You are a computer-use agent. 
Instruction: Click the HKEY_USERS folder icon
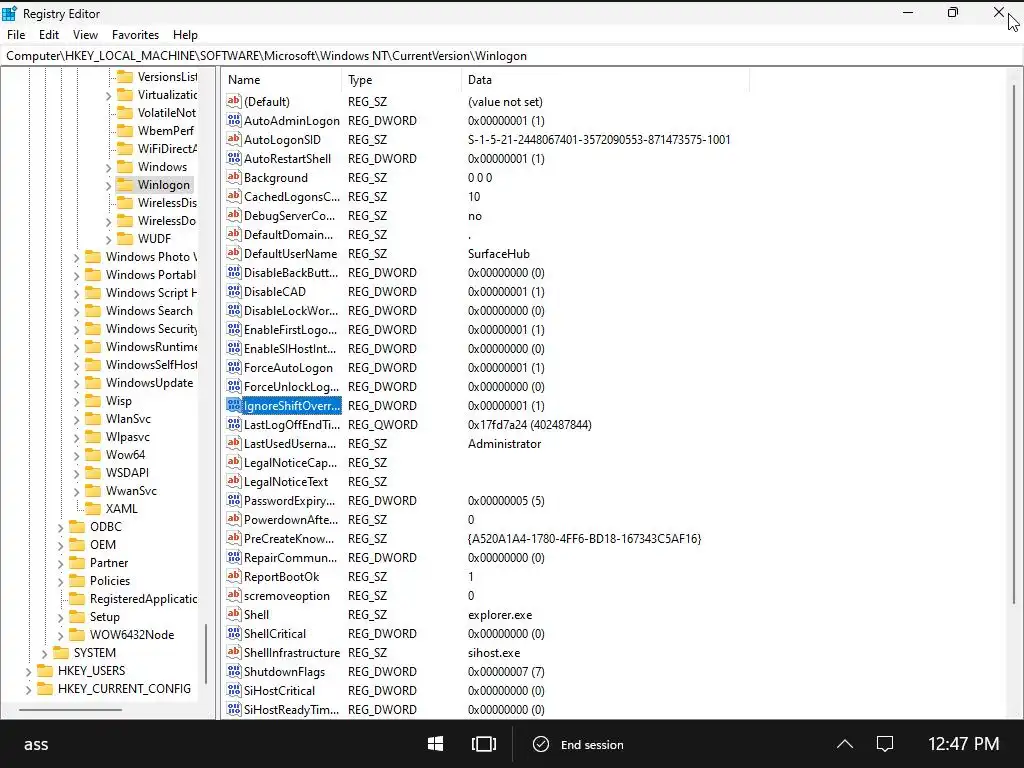(46, 671)
